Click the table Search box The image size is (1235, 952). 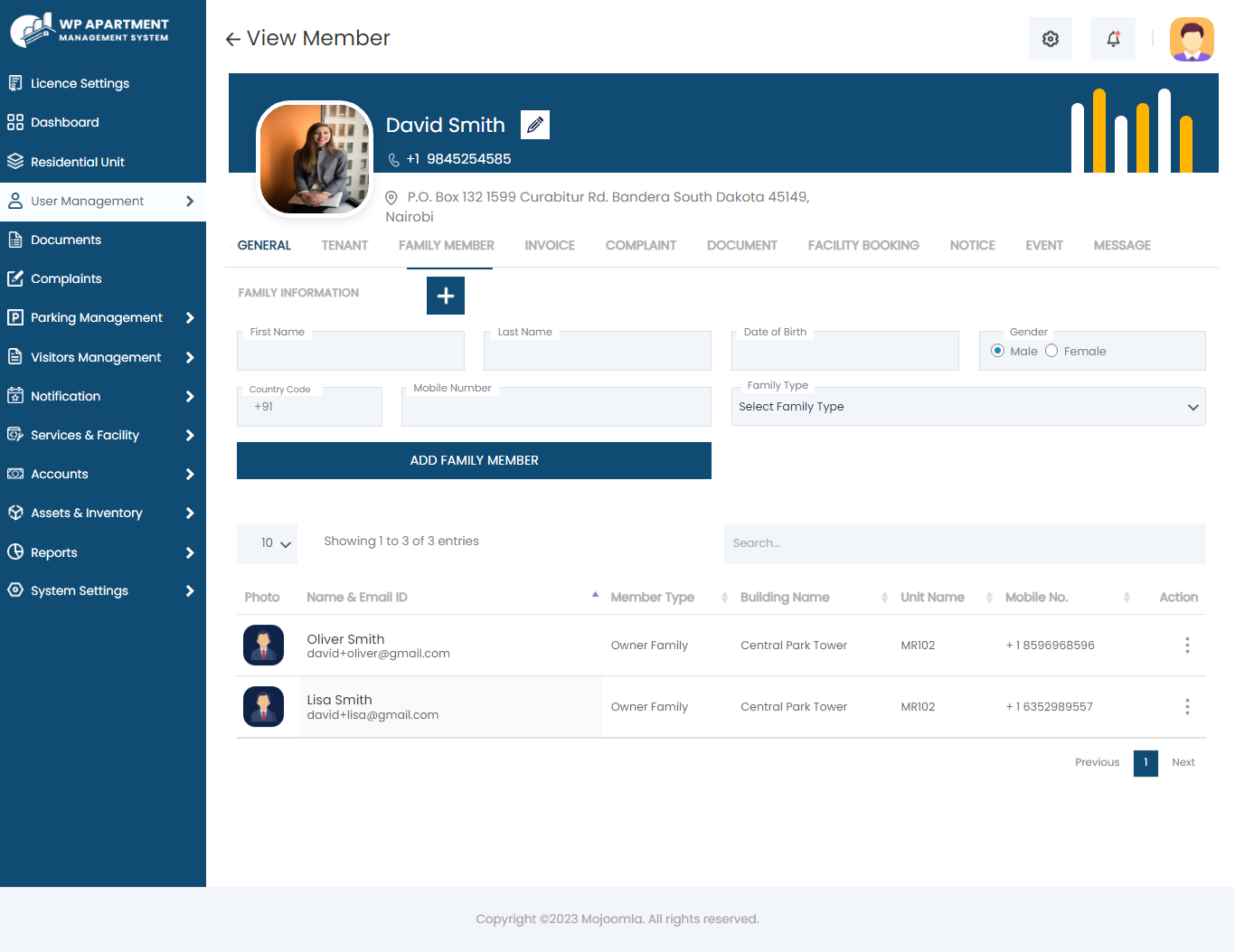coord(965,543)
